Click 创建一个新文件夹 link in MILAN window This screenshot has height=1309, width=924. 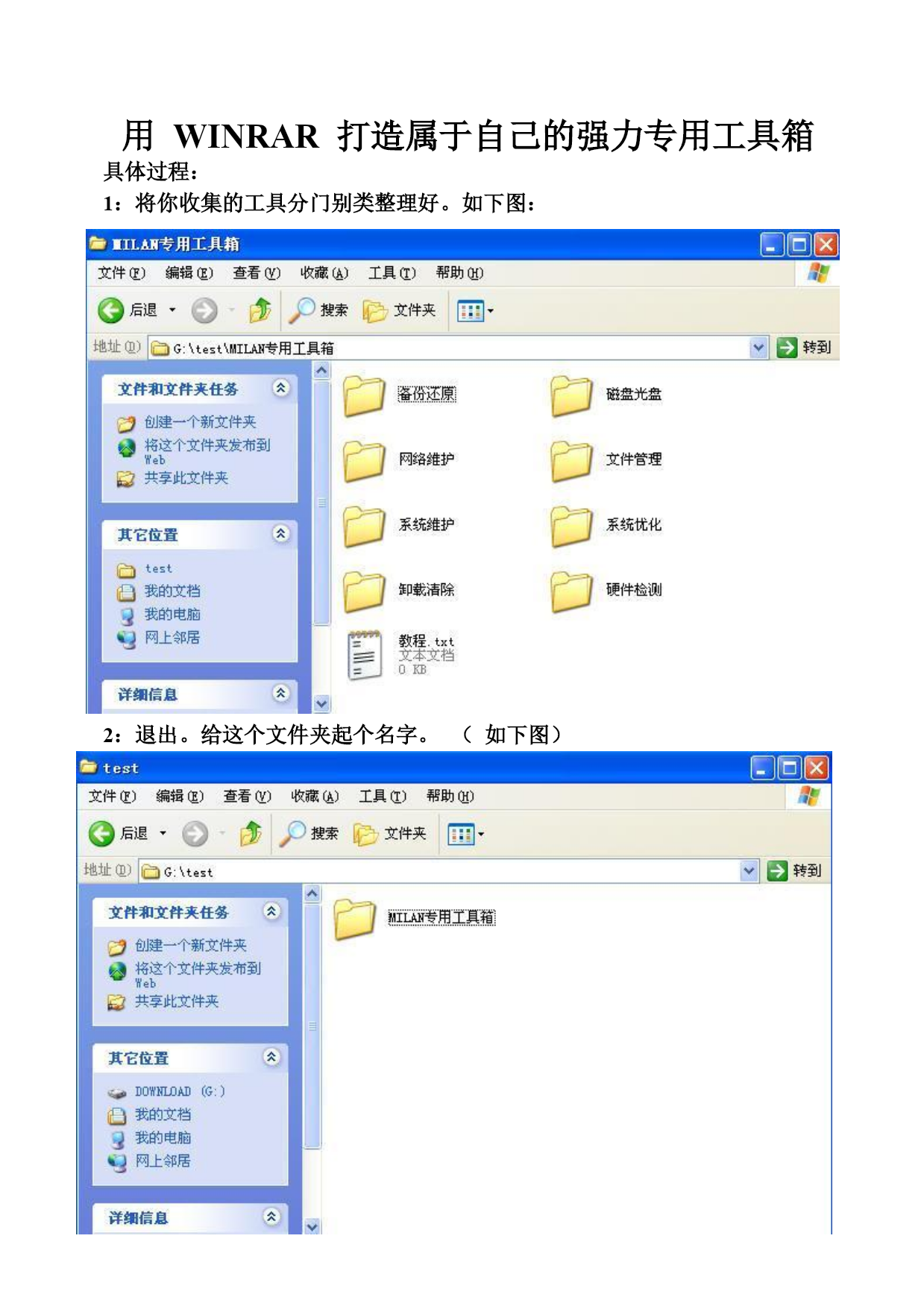tap(200, 422)
